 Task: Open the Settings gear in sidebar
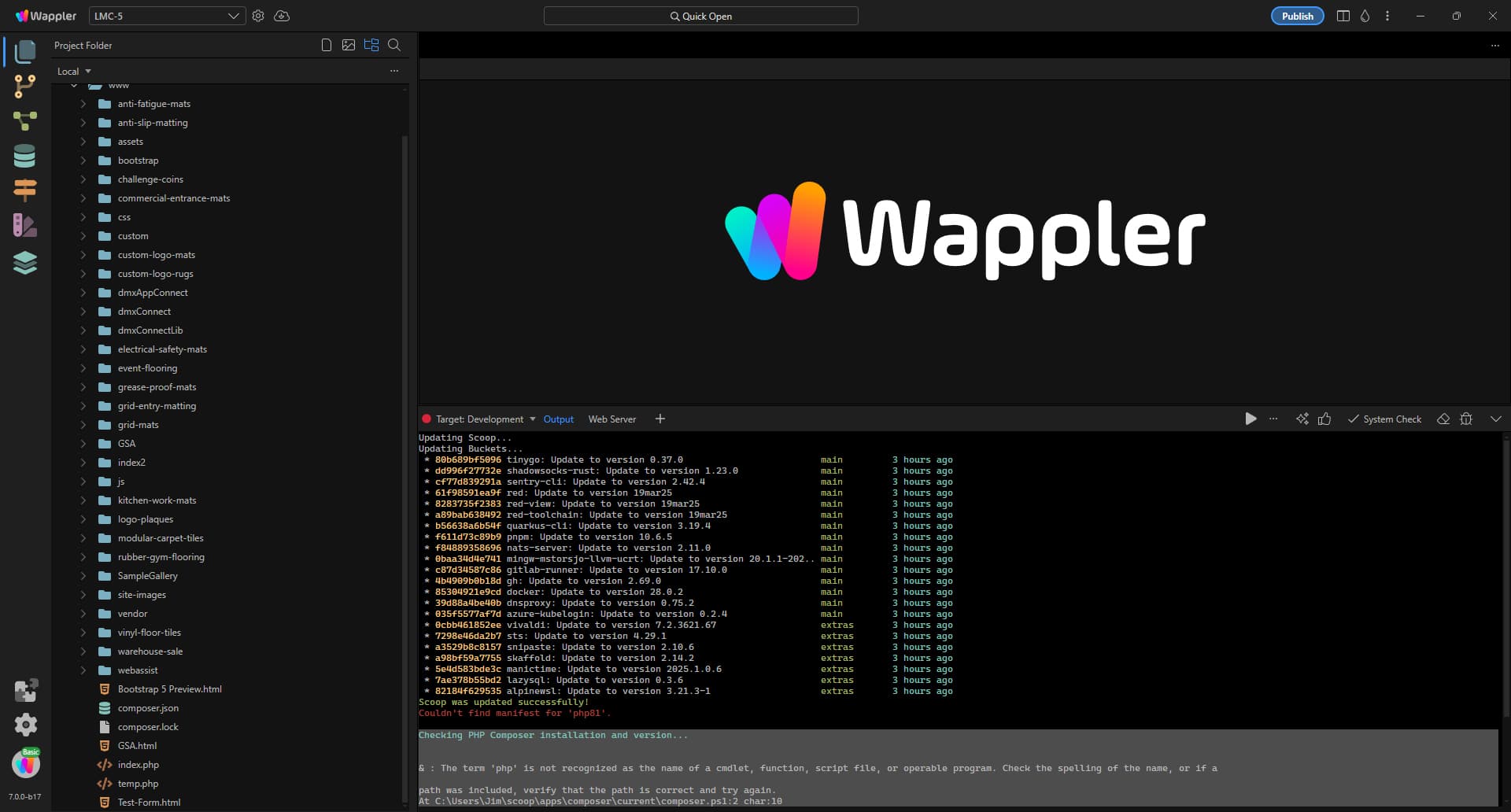(x=25, y=725)
